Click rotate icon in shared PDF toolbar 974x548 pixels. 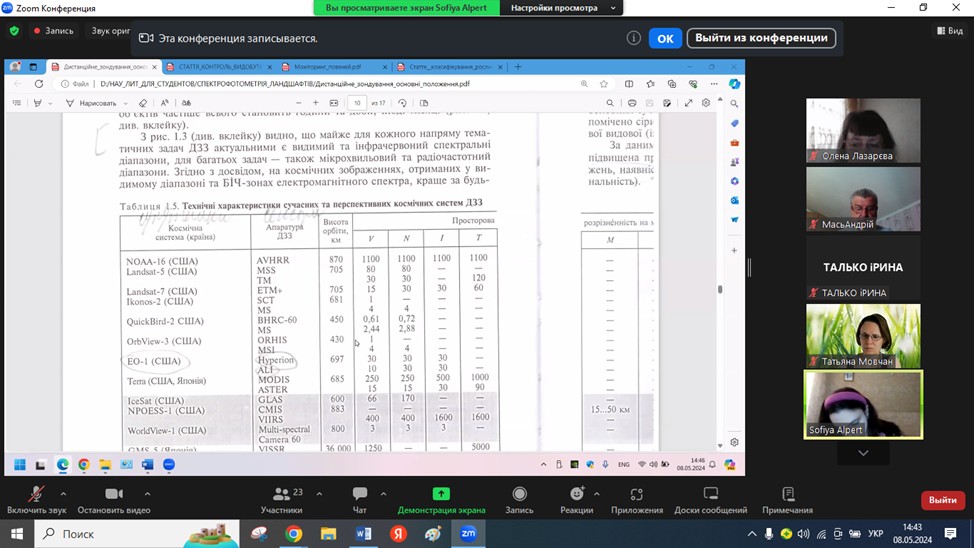coord(403,103)
